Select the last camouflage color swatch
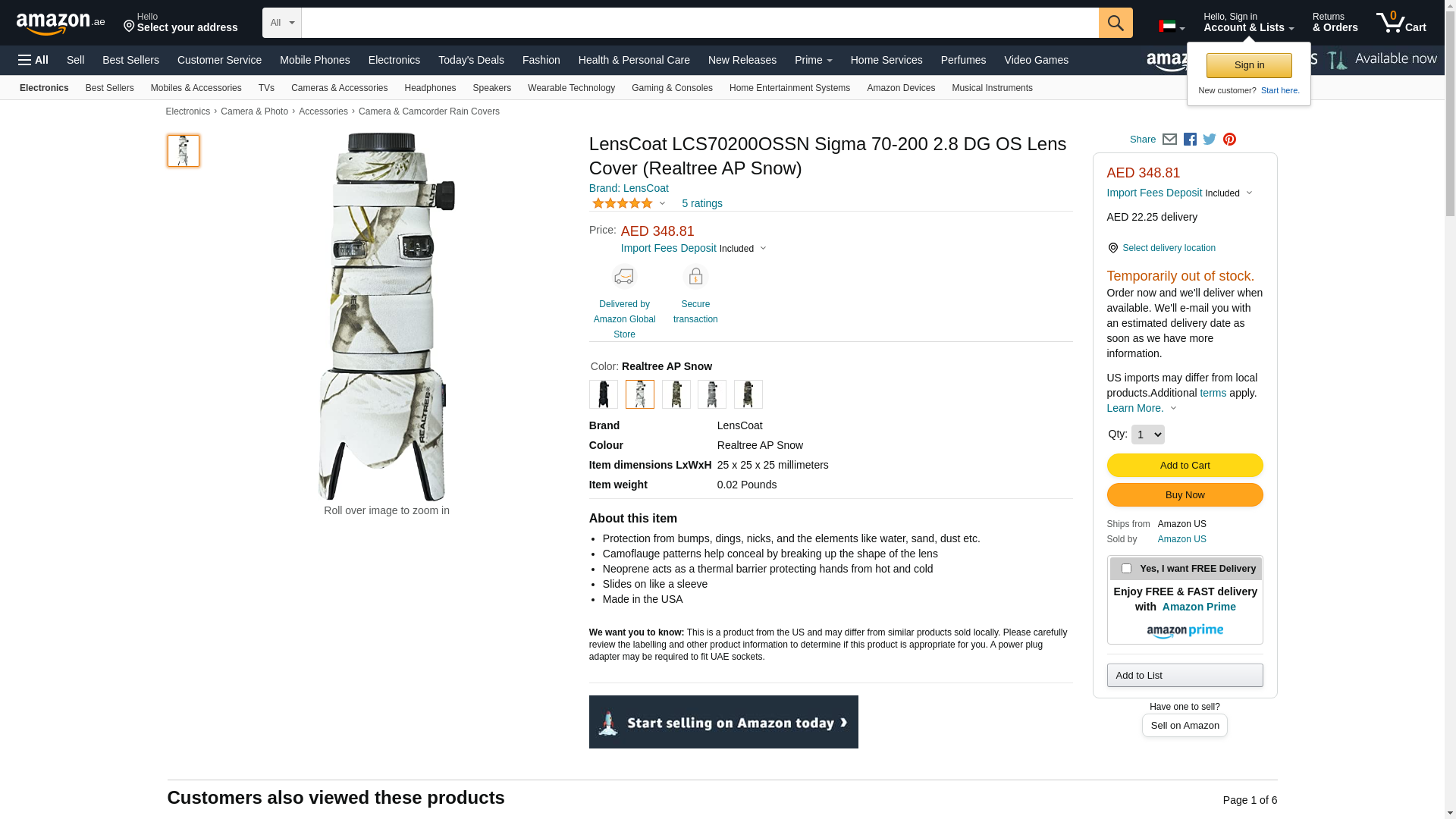The image size is (1456, 819). pos(748,394)
